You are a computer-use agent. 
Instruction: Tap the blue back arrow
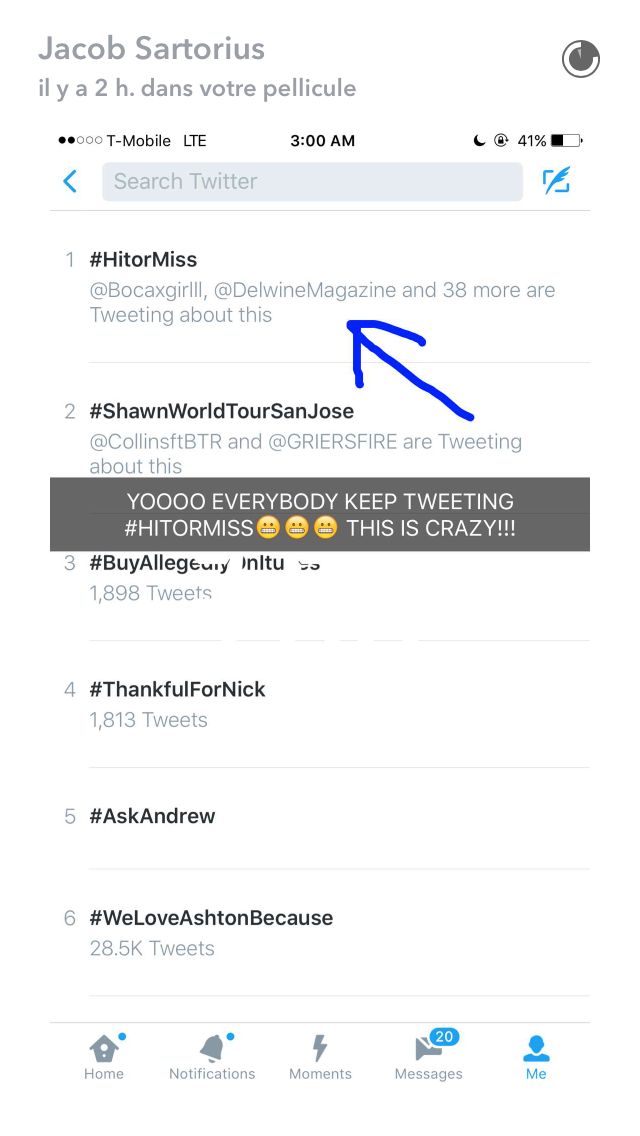coord(70,181)
